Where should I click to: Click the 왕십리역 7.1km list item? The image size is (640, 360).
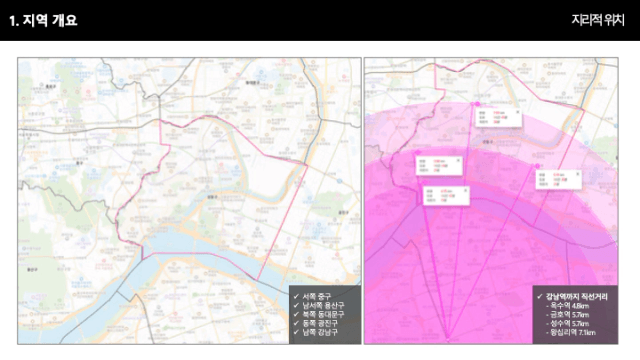(572, 333)
